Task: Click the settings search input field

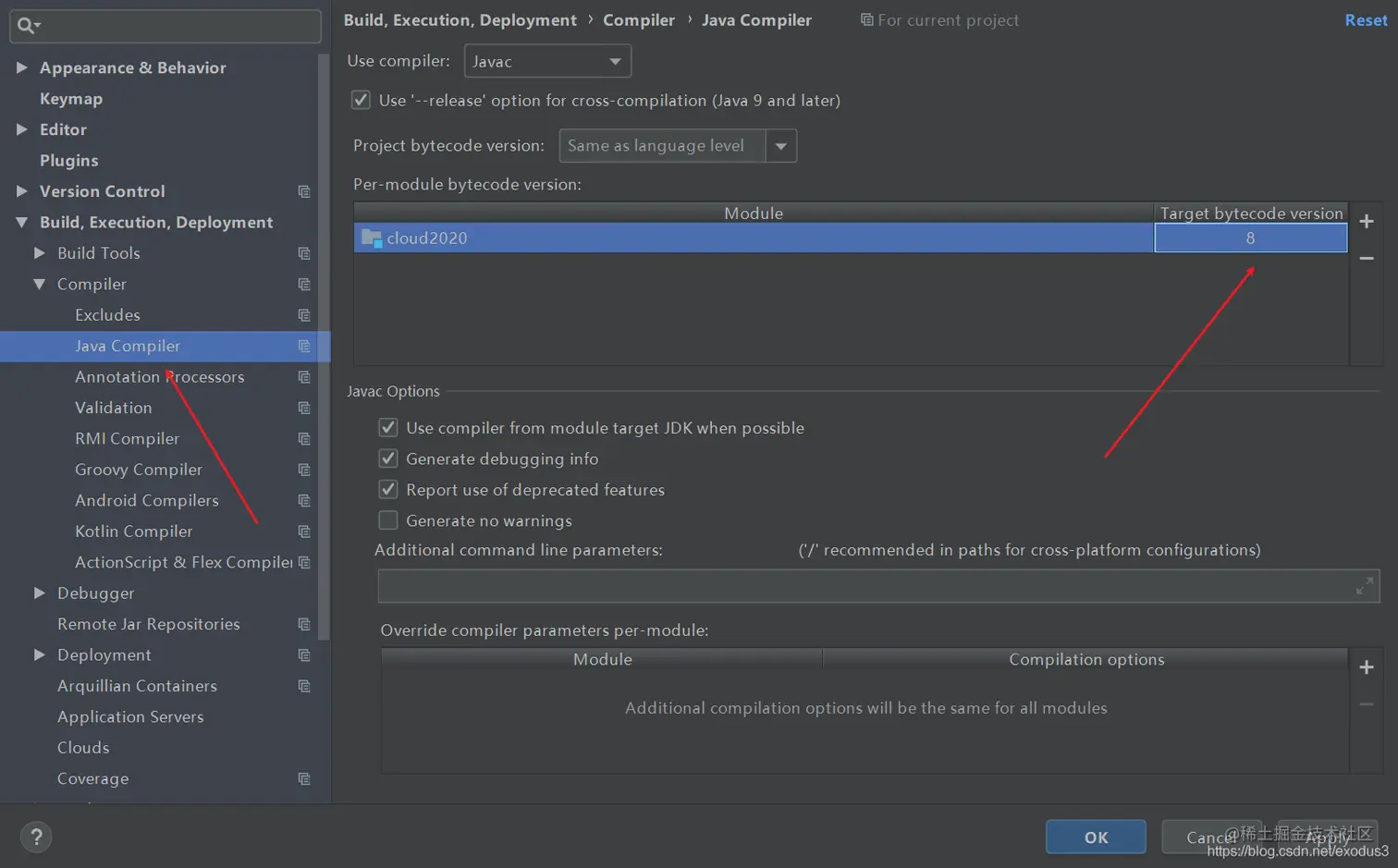Action: pyautogui.click(x=166, y=26)
